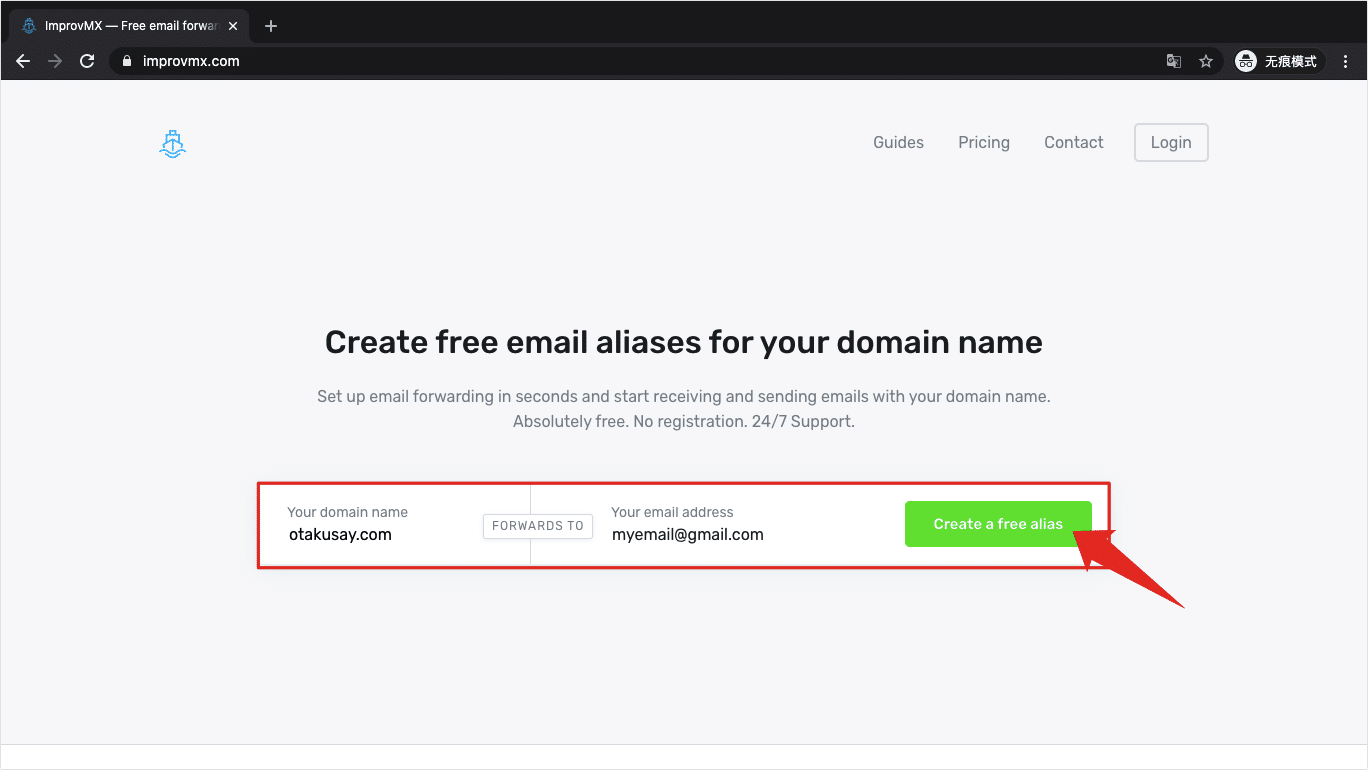
Task: Reload the page with the refresh icon
Action: [x=87, y=61]
